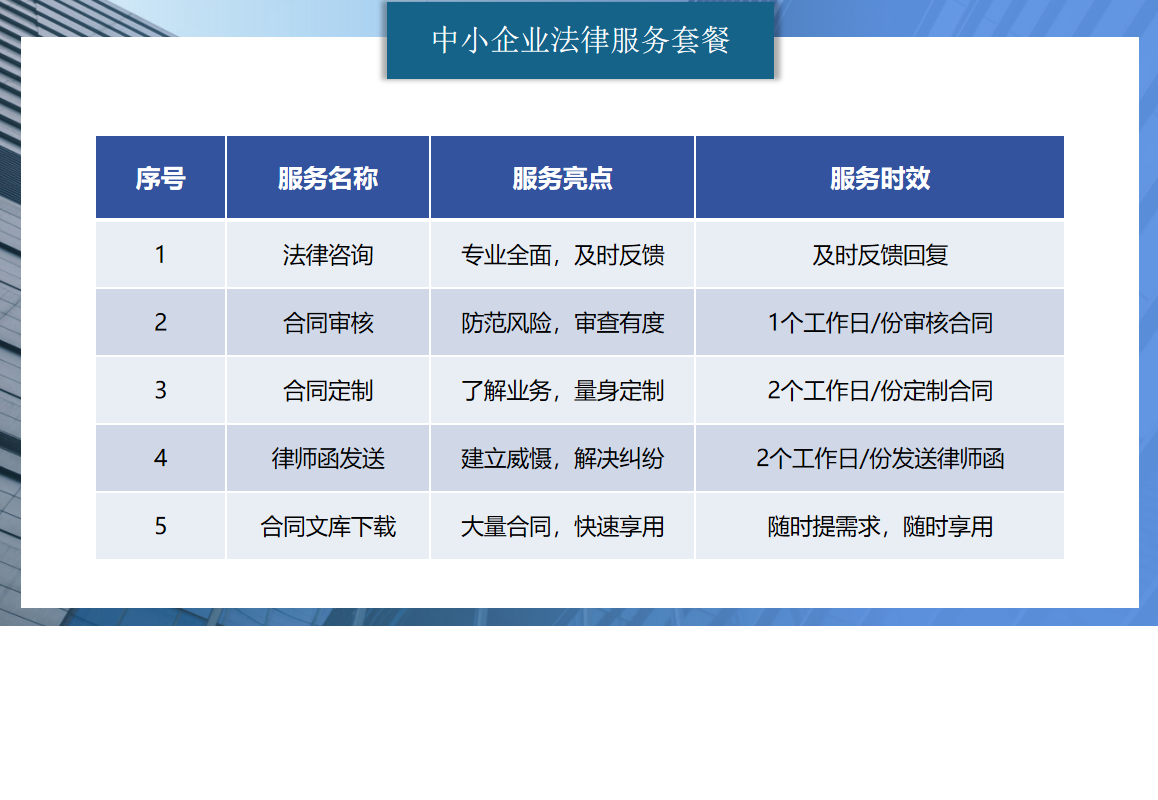Select the 随时提需求，随时享用 cell

880,526
